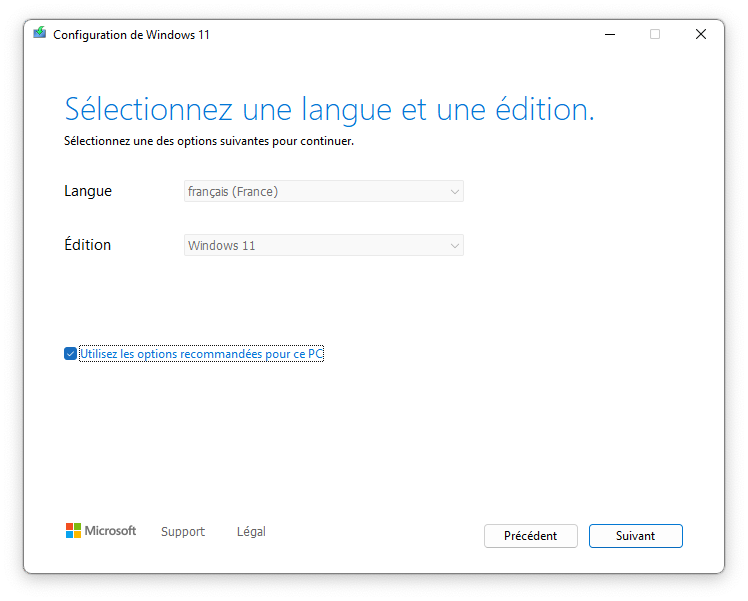
Task: Open the Langue dropdown
Action: pos(323,191)
